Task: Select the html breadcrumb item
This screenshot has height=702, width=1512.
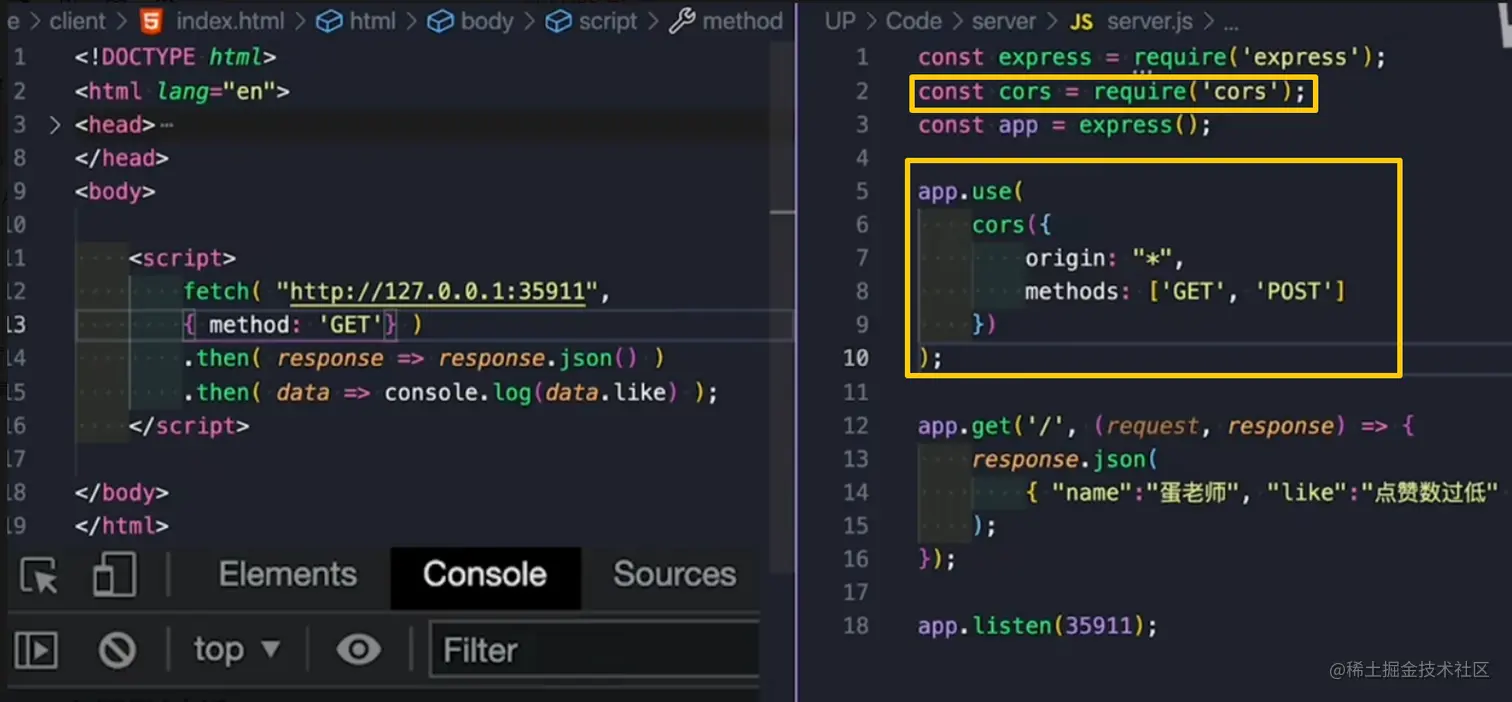Action: pos(373,20)
